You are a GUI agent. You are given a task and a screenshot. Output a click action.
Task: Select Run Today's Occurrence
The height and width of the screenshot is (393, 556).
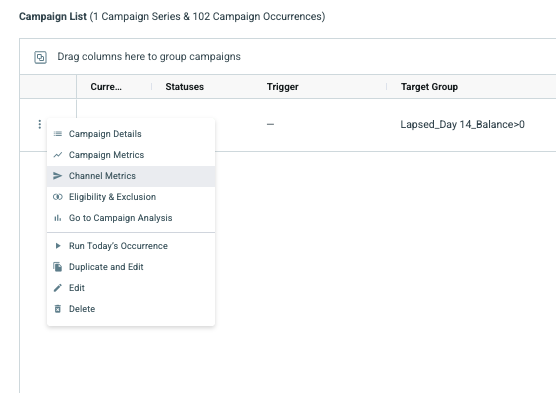131,245
